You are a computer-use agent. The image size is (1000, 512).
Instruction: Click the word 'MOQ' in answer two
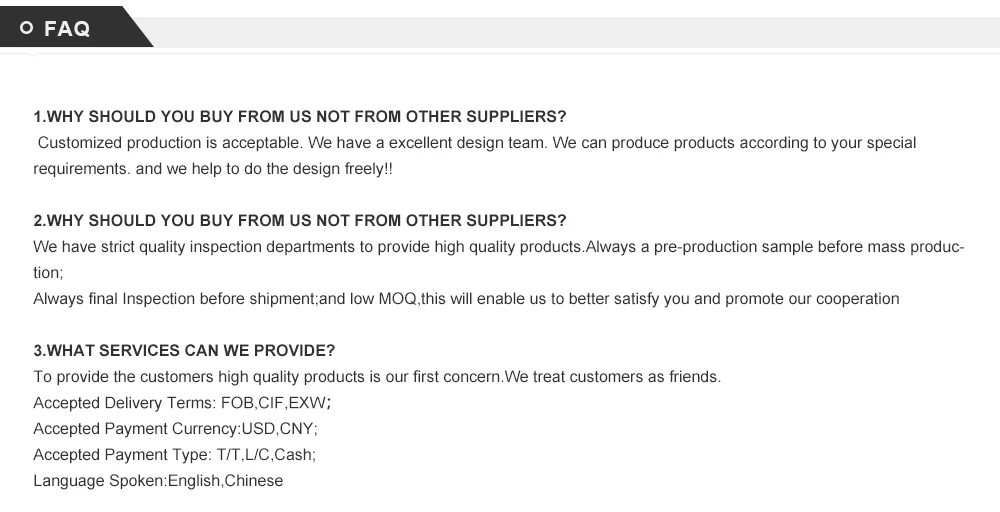(x=397, y=298)
